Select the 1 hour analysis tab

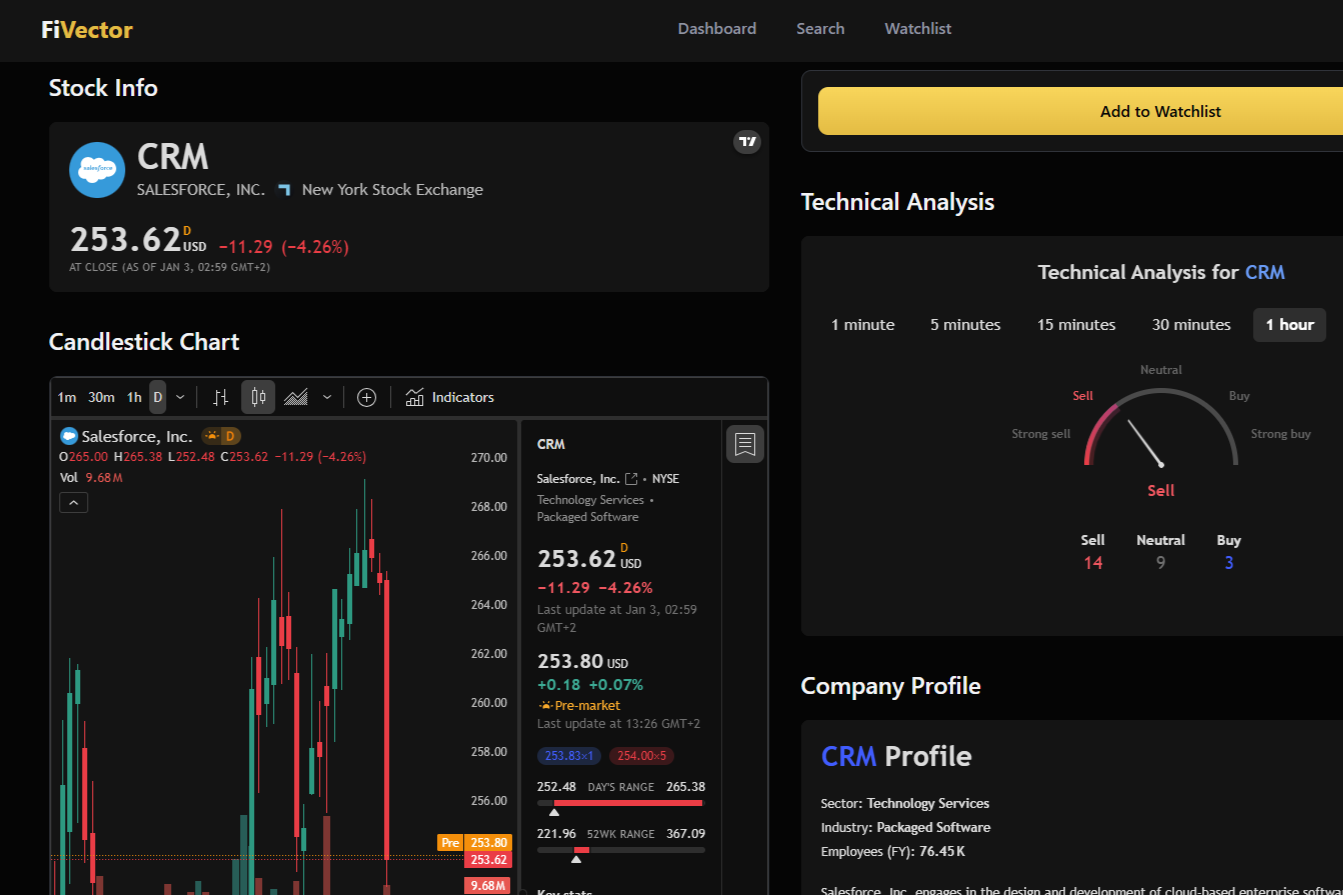(x=1290, y=325)
